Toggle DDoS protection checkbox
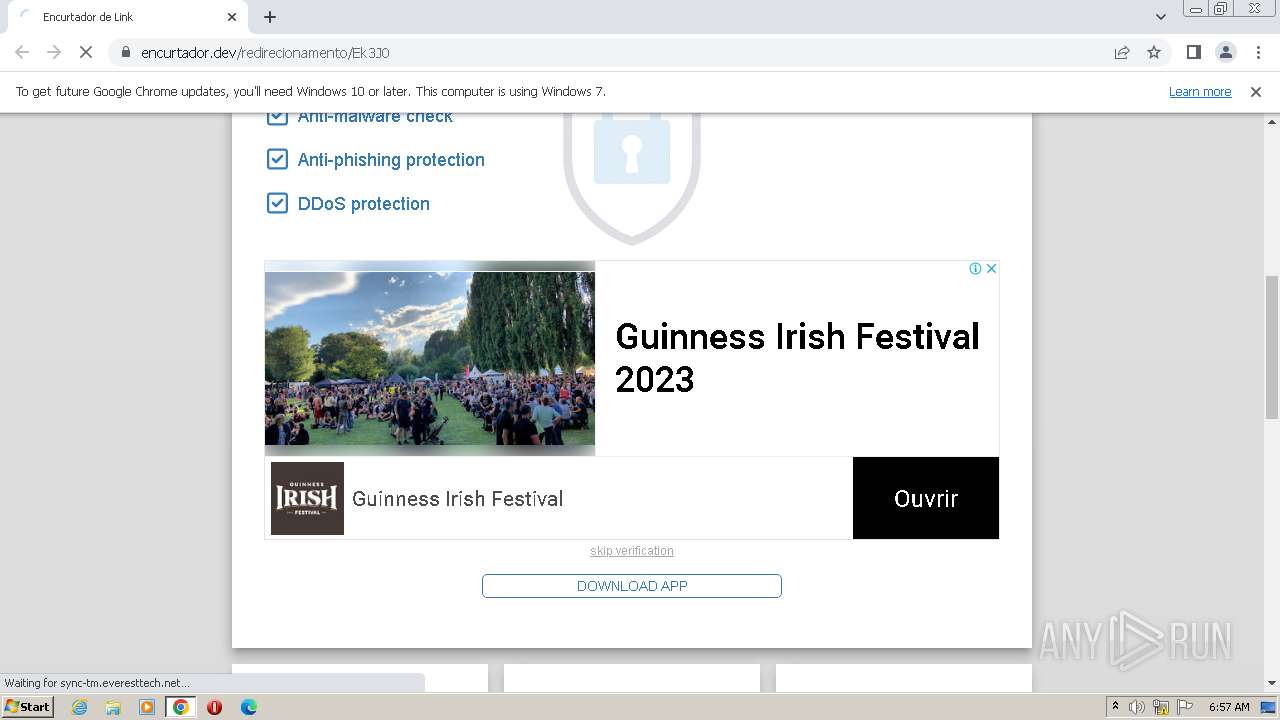 (x=277, y=203)
